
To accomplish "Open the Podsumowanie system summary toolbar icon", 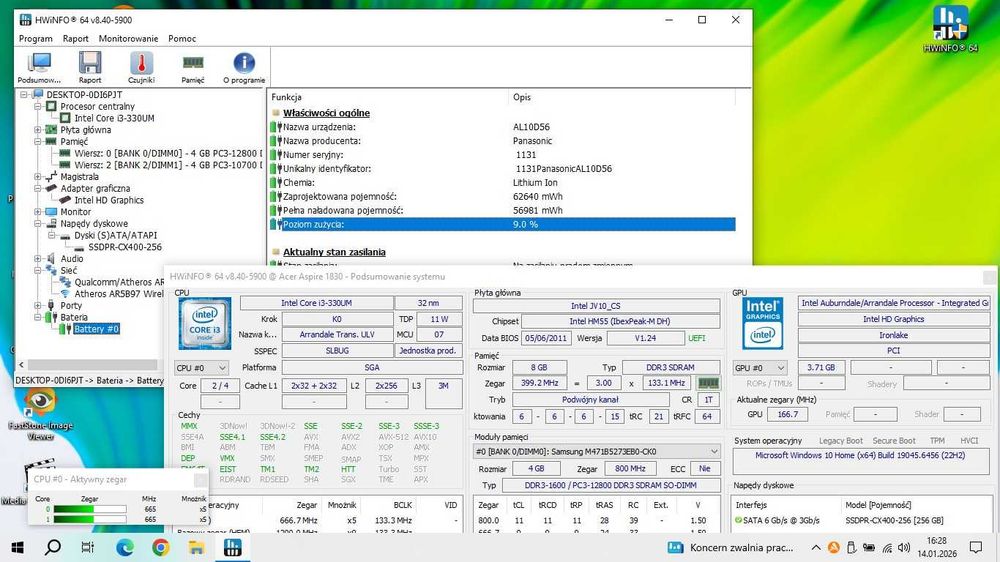I will (40, 68).
